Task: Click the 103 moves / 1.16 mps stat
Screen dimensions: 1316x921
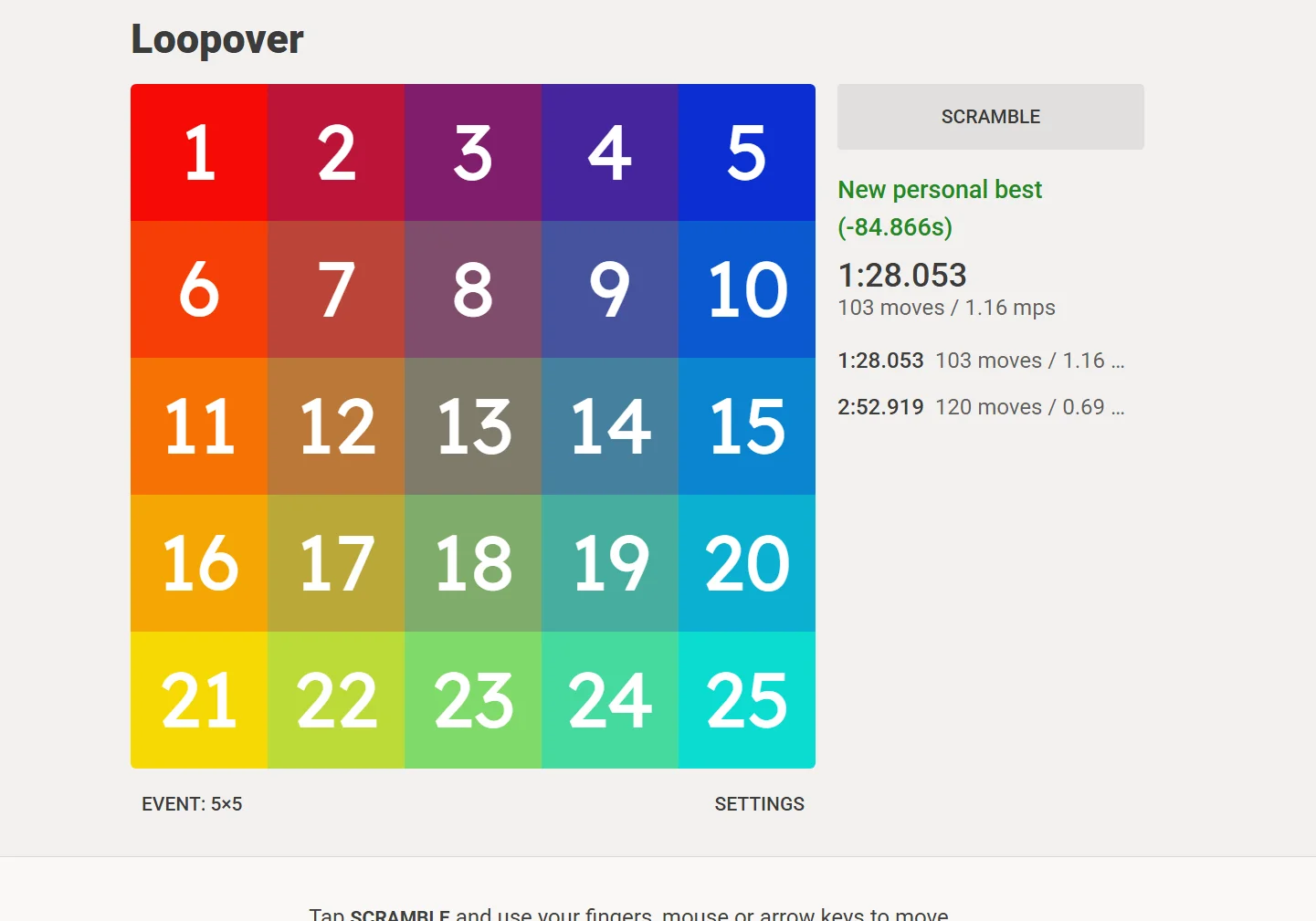Action: coord(946,308)
